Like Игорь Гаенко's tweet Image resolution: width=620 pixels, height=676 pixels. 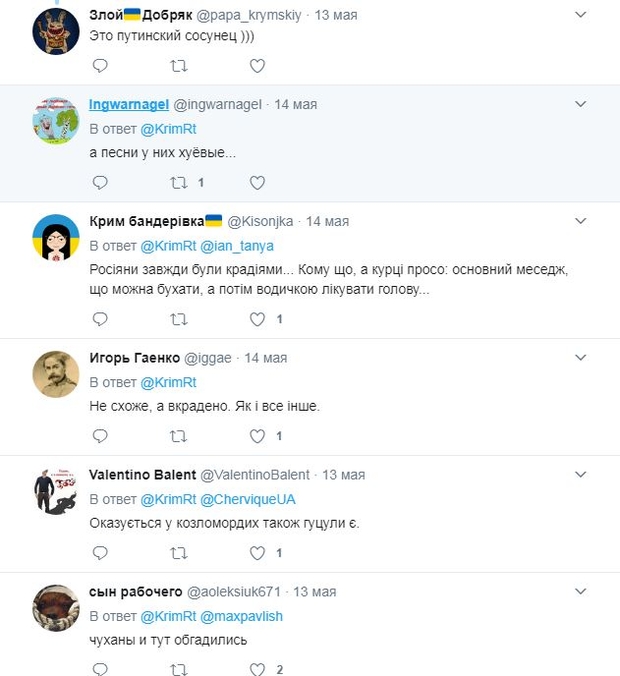pos(257,436)
